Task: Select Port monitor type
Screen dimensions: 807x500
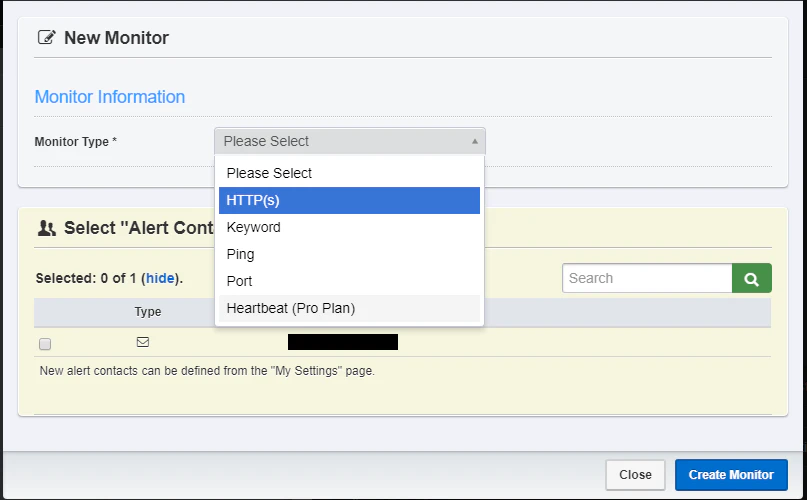Action: [x=349, y=281]
